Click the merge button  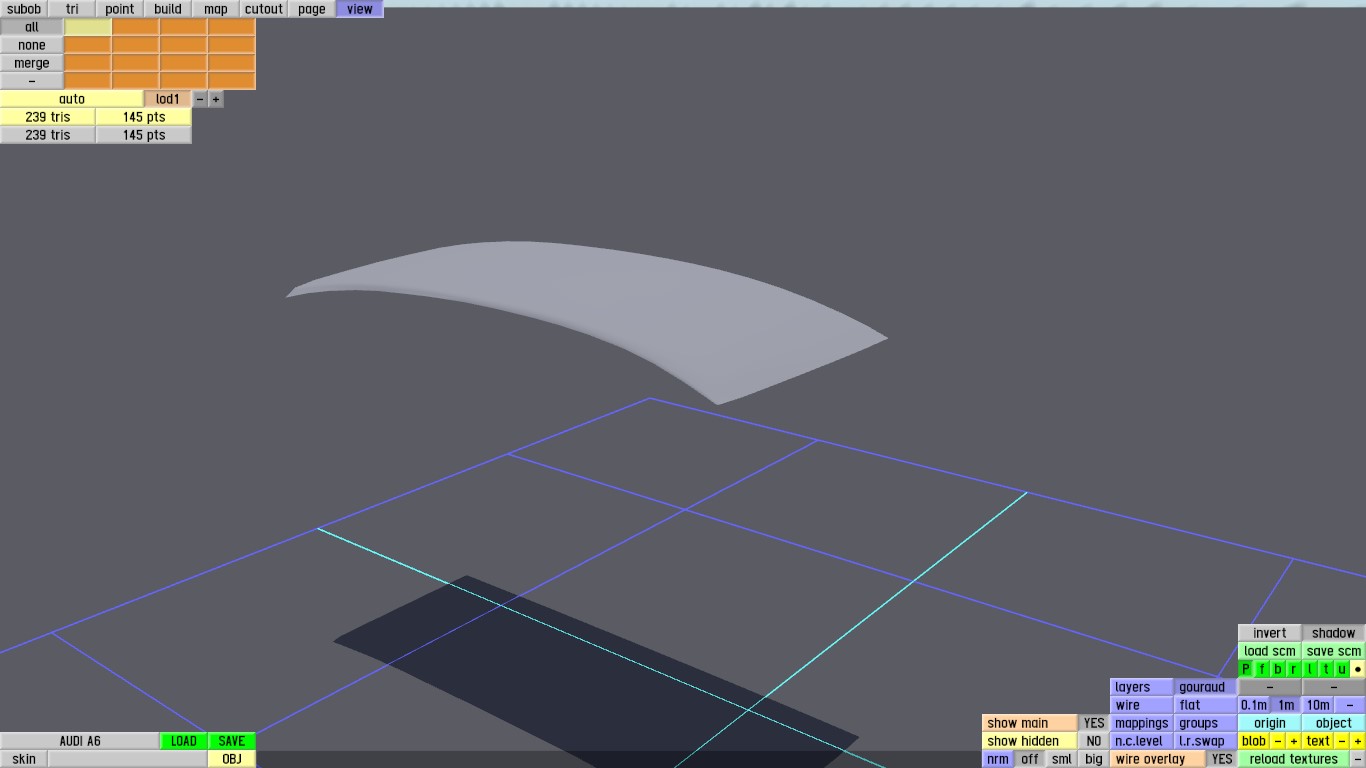click(32, 63)
